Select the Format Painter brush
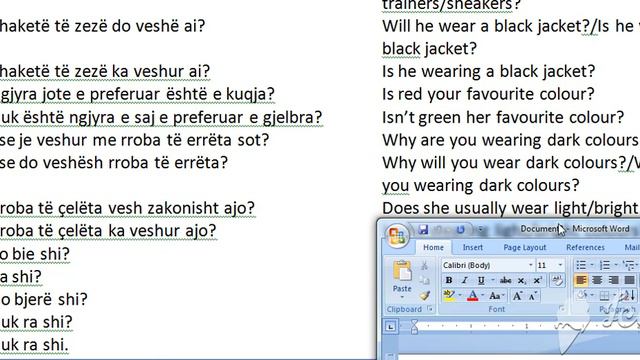The height and width of the screenshot is (360, 640). (x=424, y=295)
